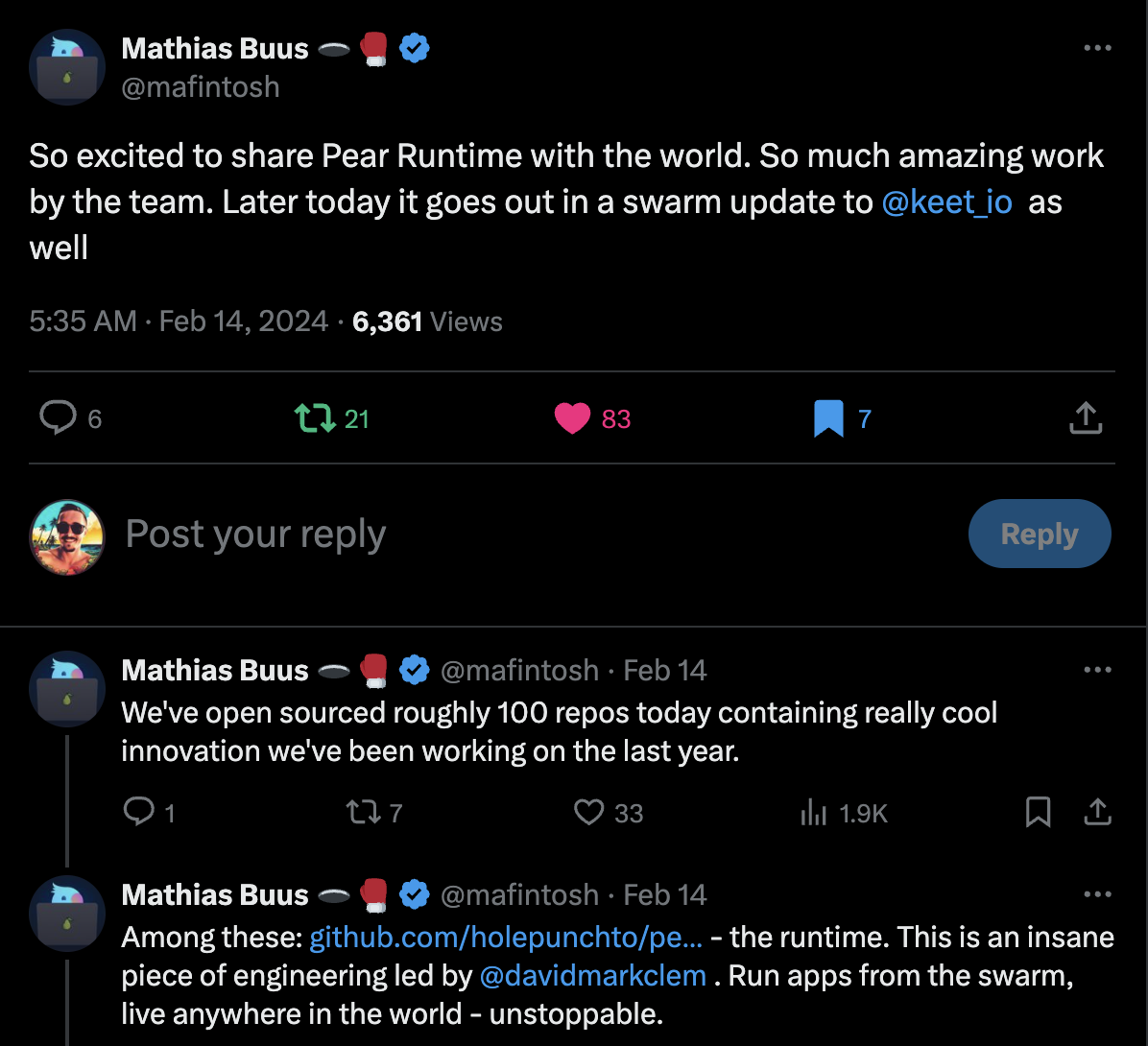Visit @davidmarkclem profile mention

tap(592, 976)
